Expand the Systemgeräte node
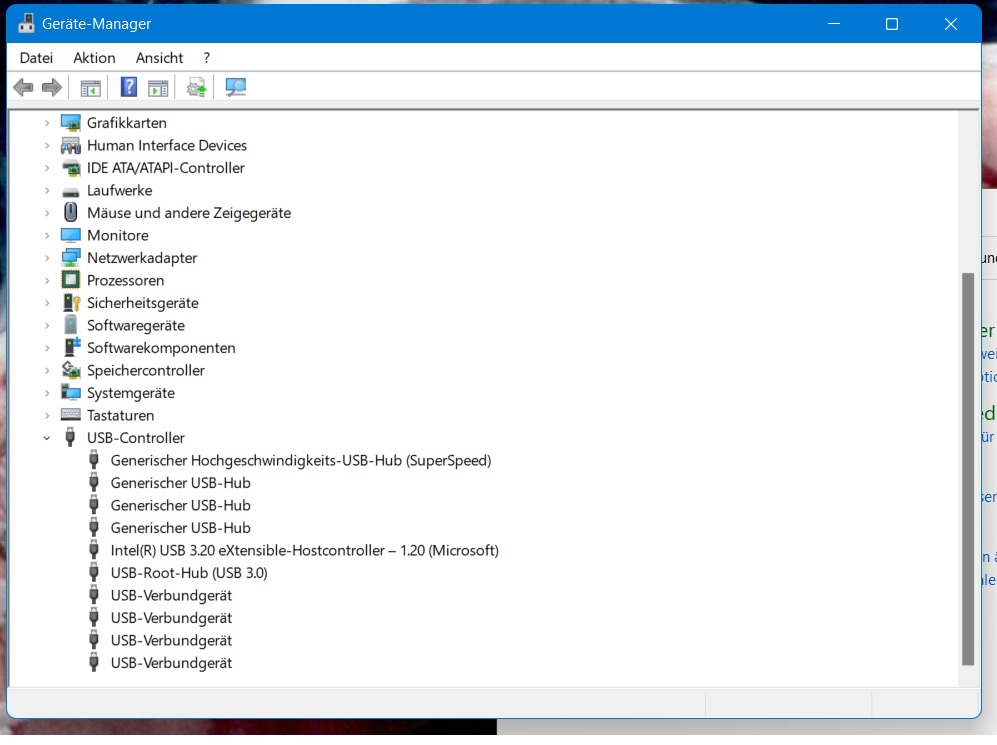The image size is (997, 745). click(47, 393)
